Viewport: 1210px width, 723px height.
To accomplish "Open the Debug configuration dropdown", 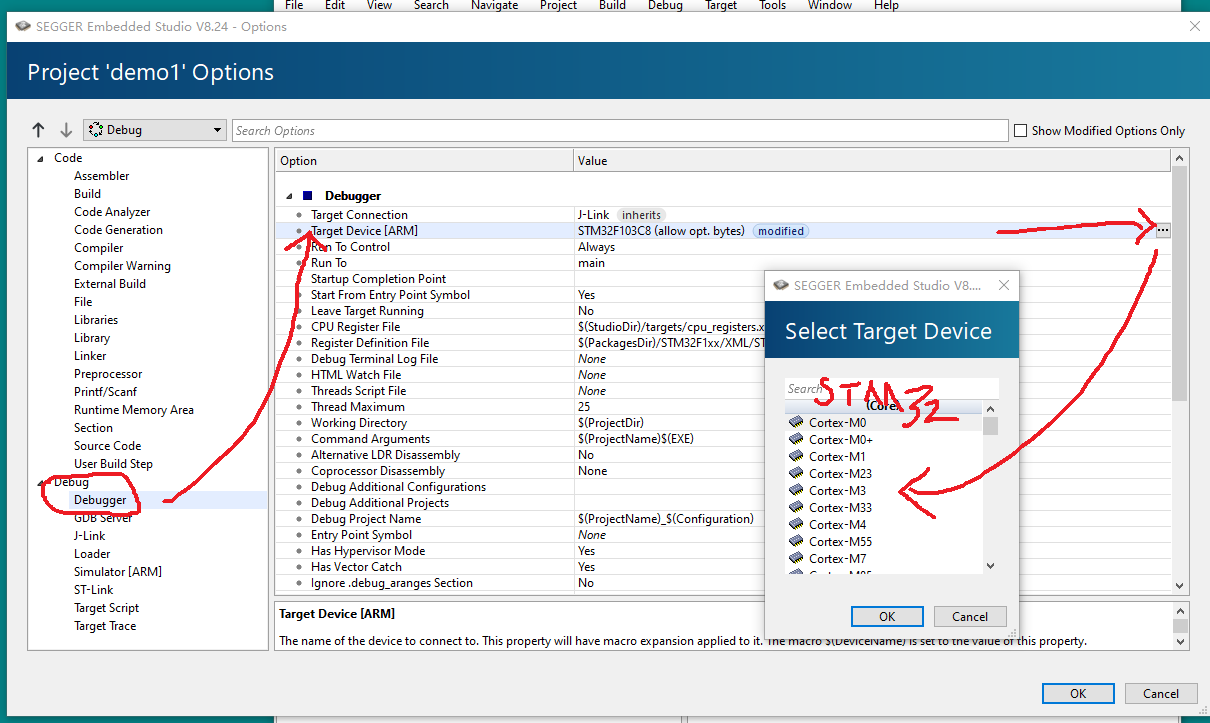I will (x=155, y=130).
